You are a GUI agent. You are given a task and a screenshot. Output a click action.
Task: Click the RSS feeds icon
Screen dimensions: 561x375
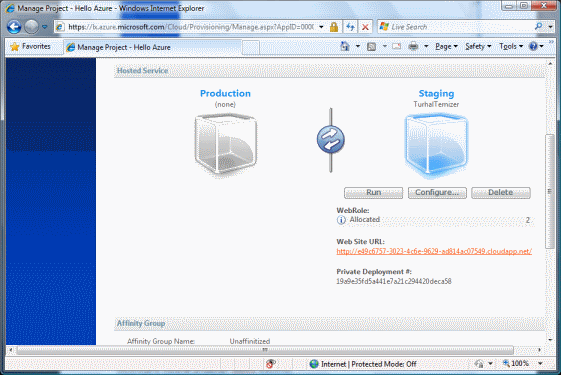pos(371,47)
